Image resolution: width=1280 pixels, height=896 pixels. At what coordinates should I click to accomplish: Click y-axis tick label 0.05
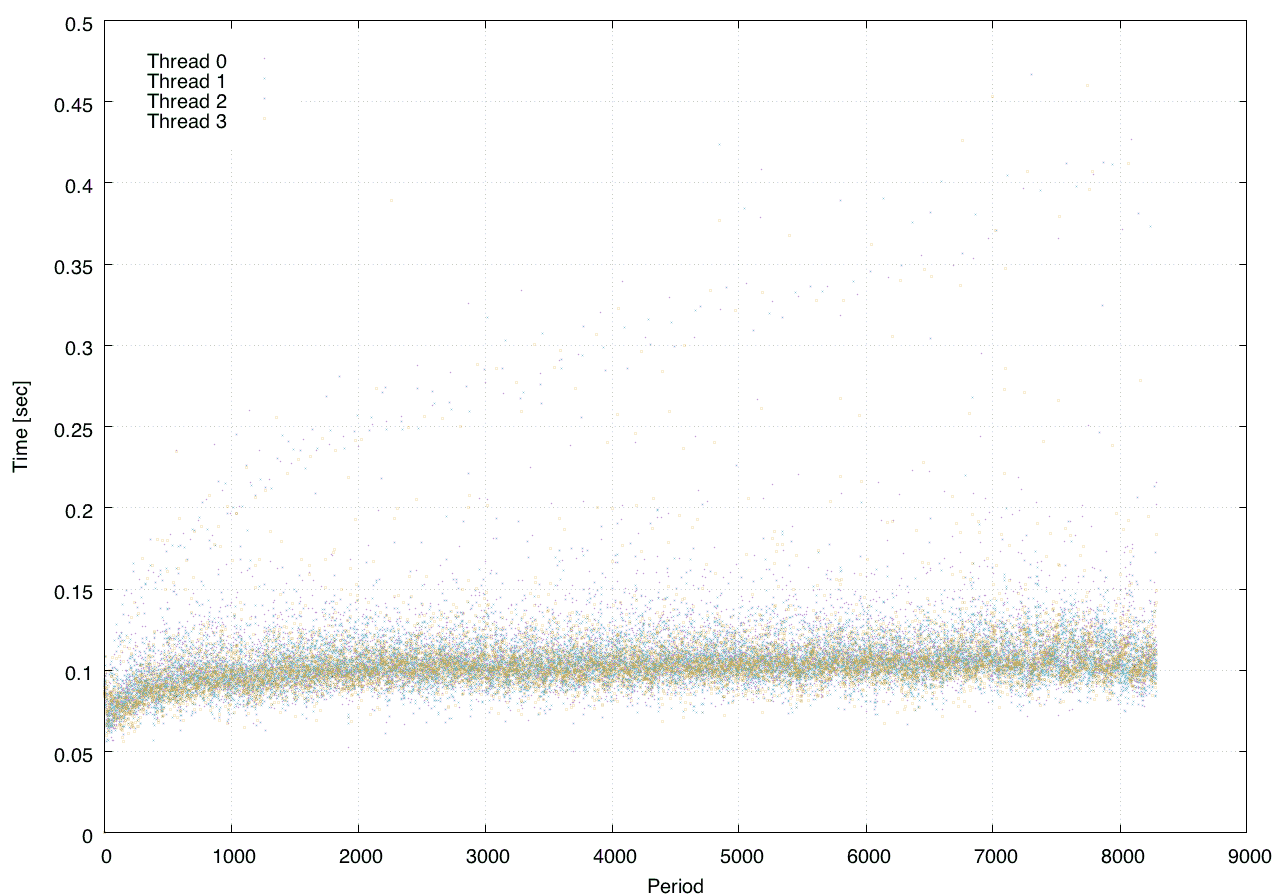tap(74, 754)
